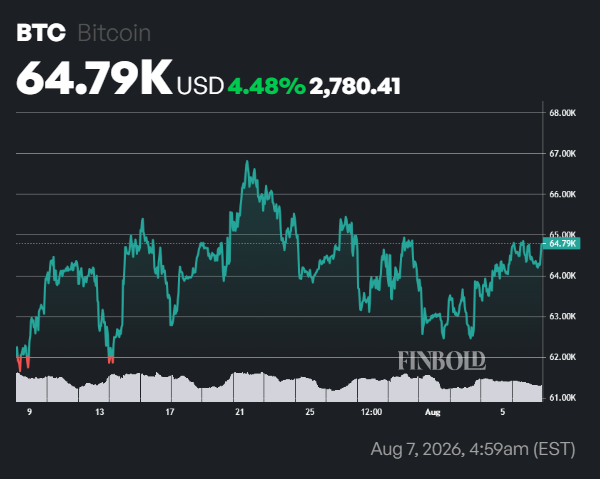Click the highlighted 64.79K current price tag

(x=561, y=243)
